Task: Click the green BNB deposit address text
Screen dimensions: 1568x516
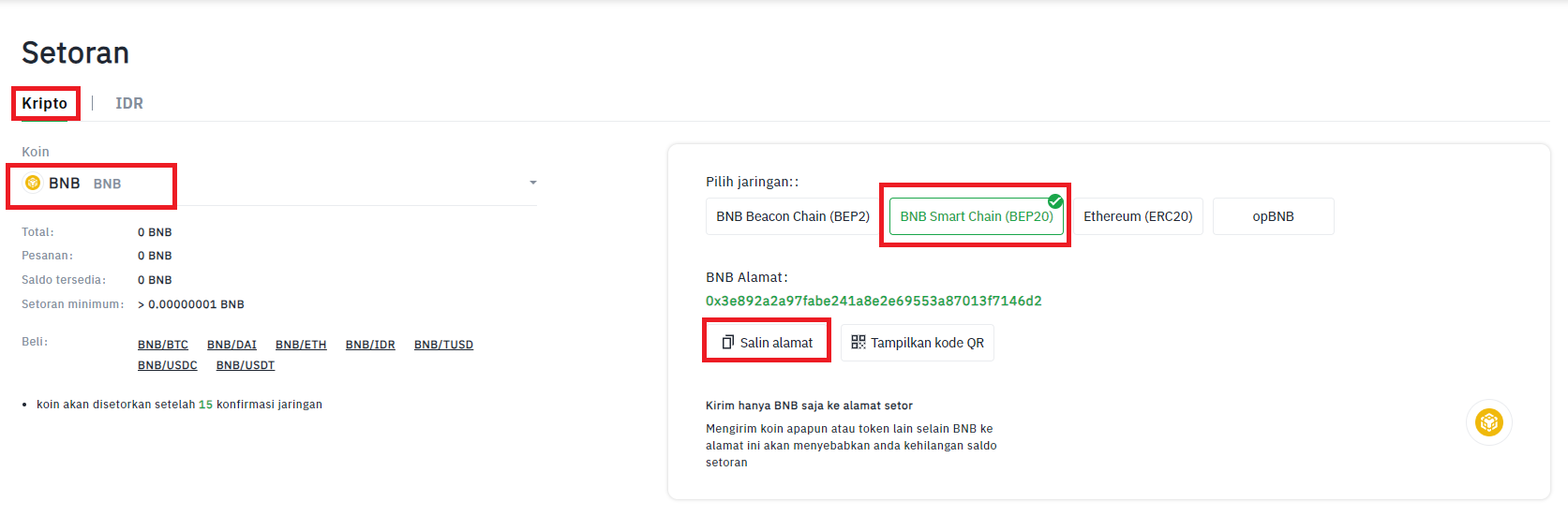Action: [874, 301]
